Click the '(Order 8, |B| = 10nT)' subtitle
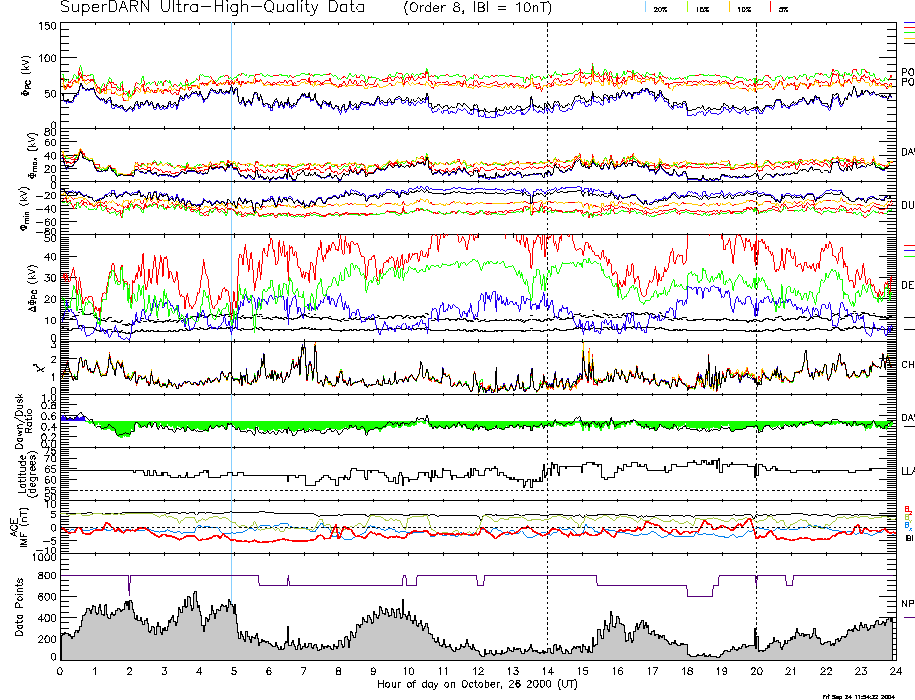The width and height of the screenshot is (915, 700). point(477,8)
